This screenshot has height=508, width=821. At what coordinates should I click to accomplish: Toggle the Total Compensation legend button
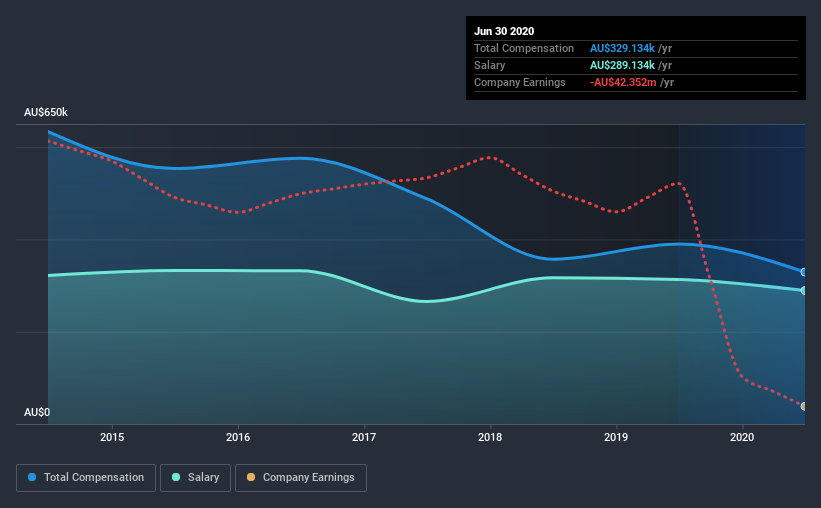click(86, 478)
